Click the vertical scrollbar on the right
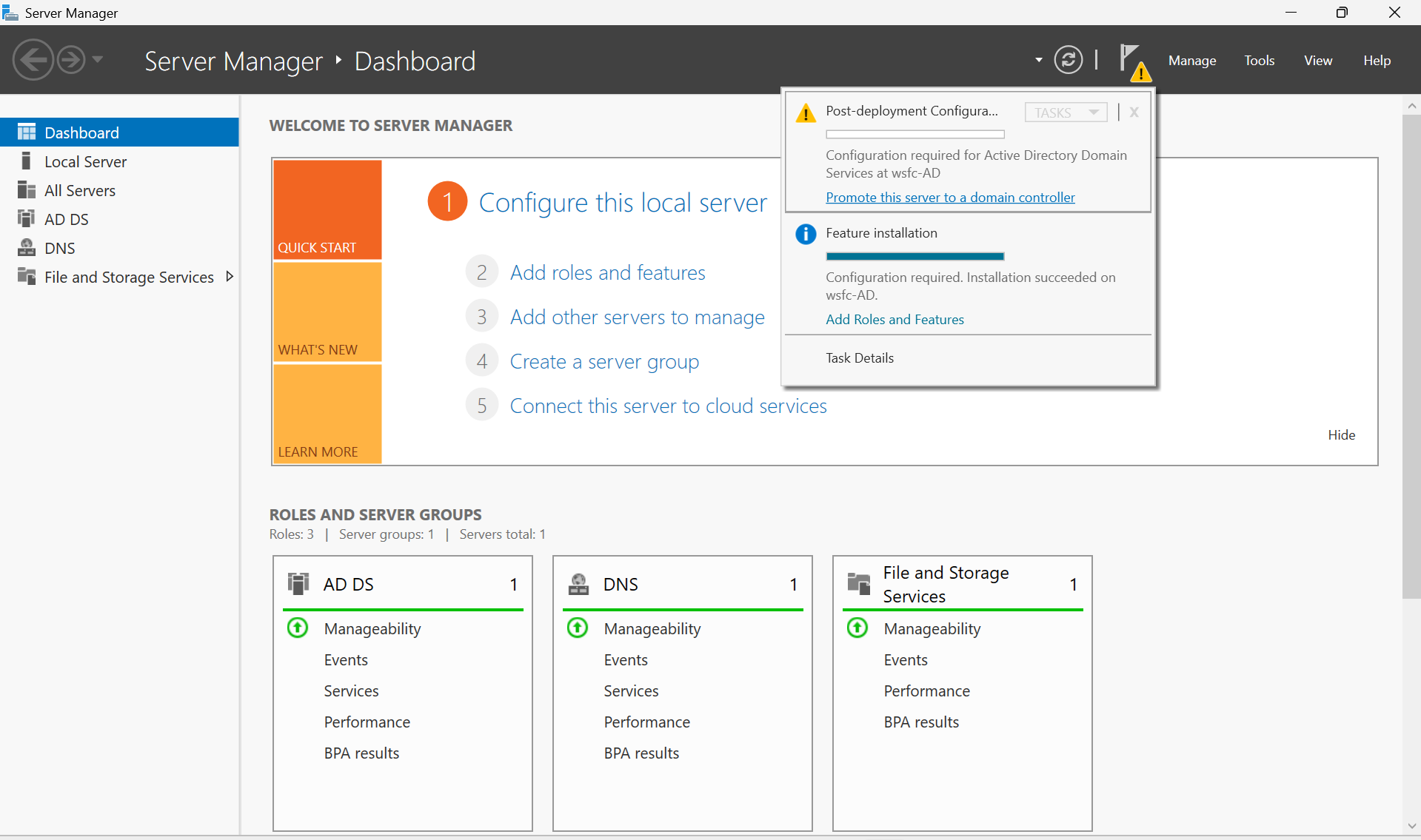Viewport: 1421px width, 840px height. point(1411,355)
